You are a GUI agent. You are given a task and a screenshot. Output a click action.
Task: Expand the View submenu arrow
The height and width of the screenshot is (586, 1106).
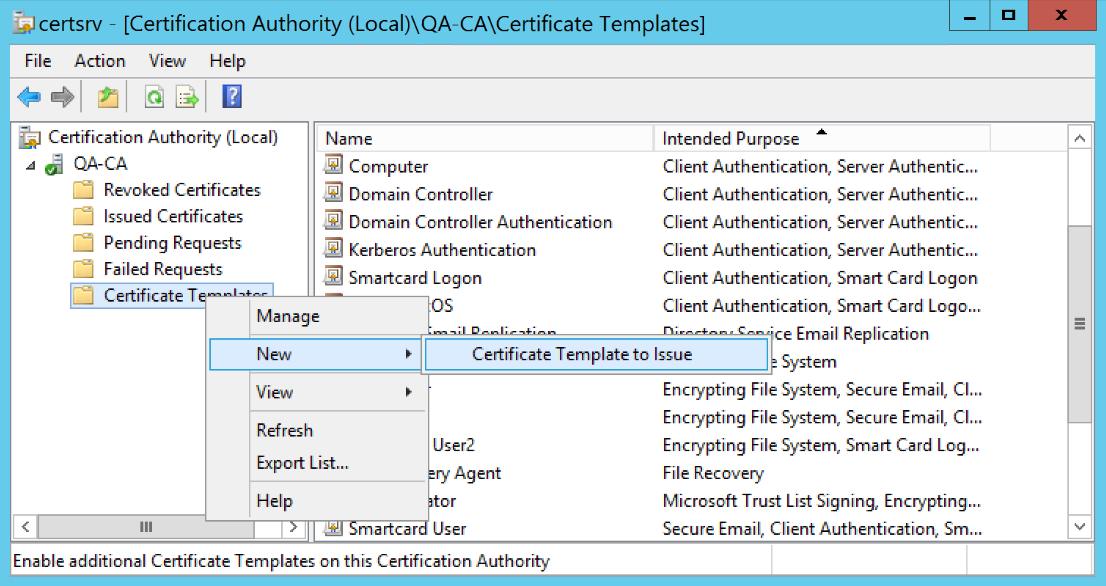pyautogui.click(x=408, y=392)
